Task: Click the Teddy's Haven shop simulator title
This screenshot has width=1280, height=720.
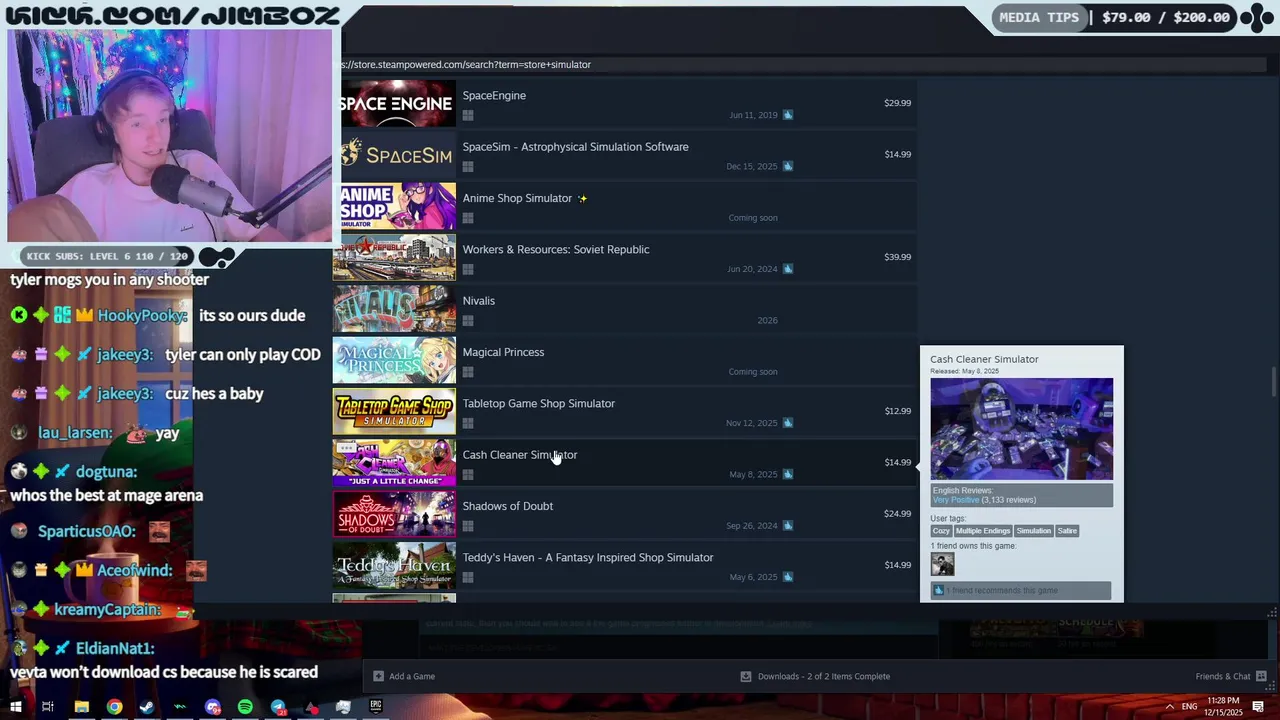Action: (x=588, y=557)
